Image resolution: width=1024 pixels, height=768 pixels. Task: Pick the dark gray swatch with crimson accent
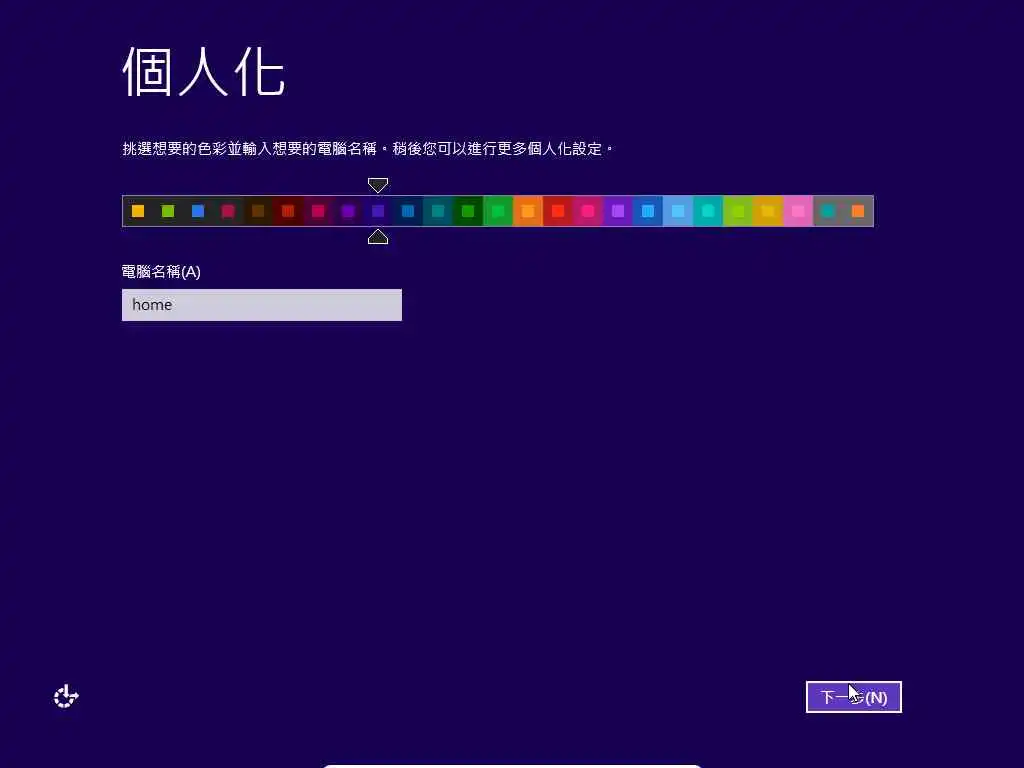click(x=228, y=211)
